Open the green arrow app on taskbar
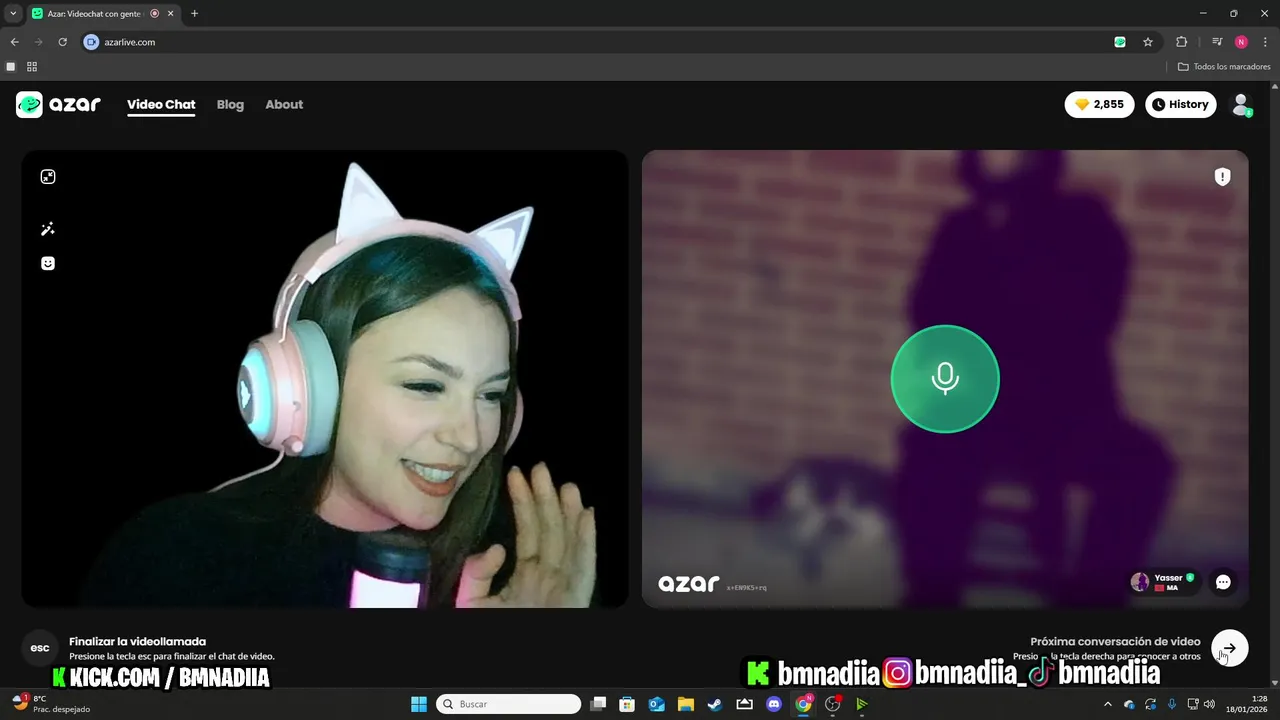Image resolution: width=1280 pixels, height=720 pixels. tap(862, 704)
